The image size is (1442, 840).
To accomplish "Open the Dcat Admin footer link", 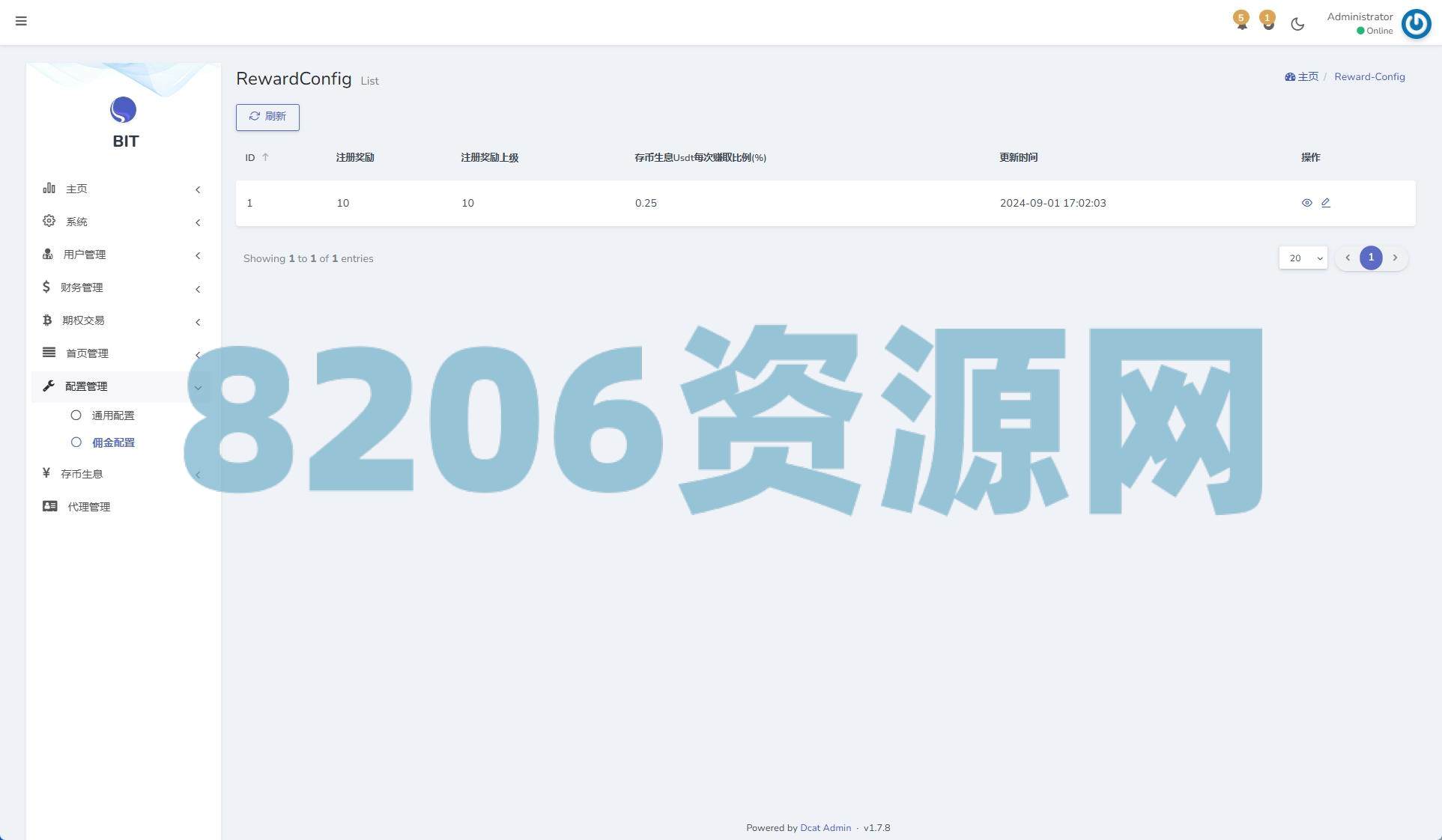I will point(825,828).
